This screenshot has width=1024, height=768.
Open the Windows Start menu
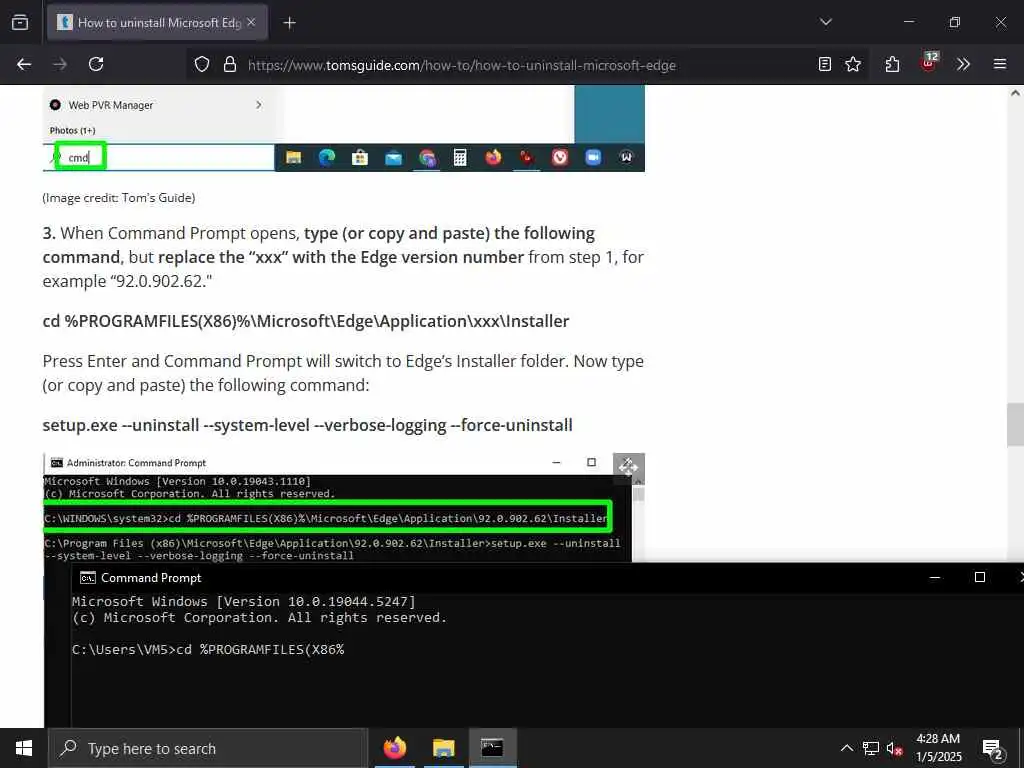point(24,748)
